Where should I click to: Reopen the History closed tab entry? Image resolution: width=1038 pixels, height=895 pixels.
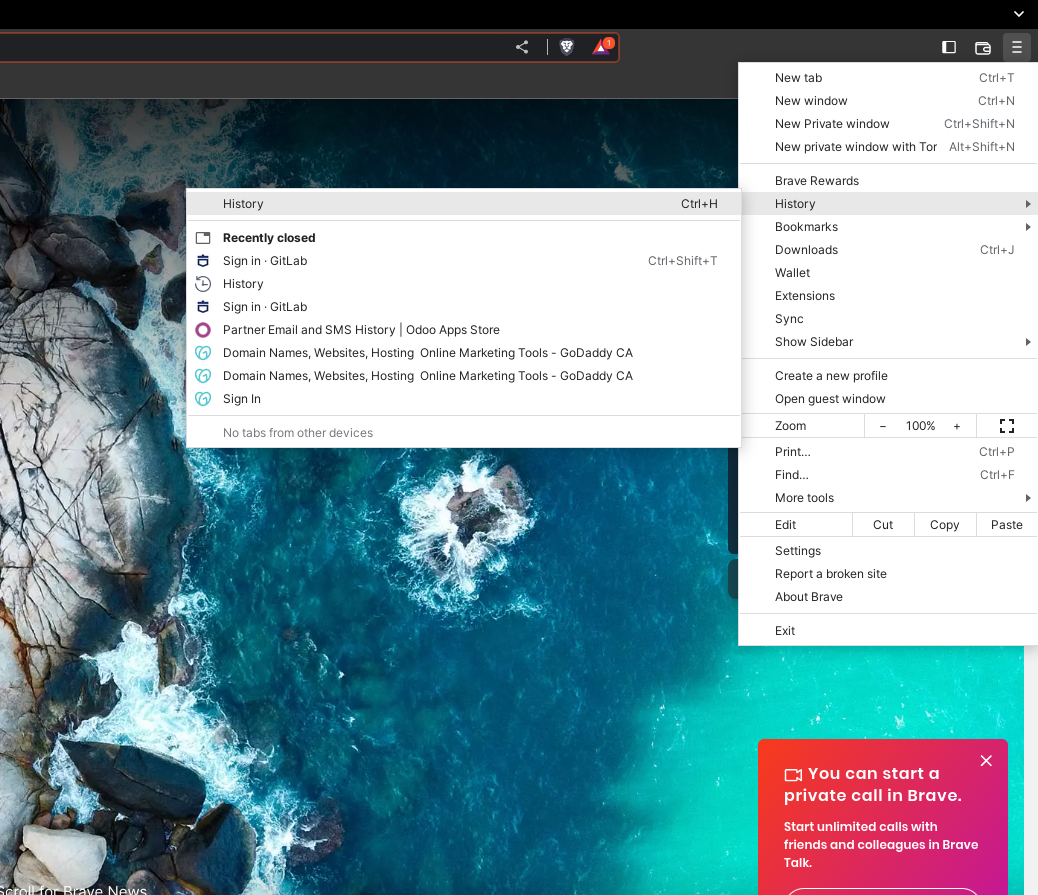point(463,284)
